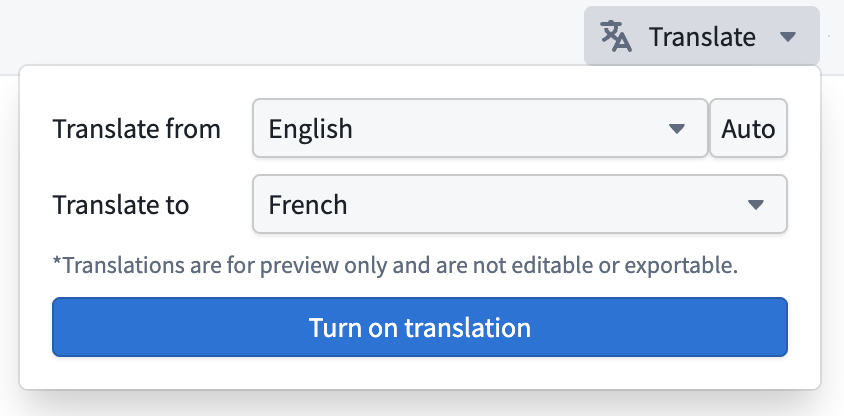Image resolution: width=844 pixels, height=416 pixels.
Task: Click the caret beside Translate
Action: pyautogui.click(x=787, y=37)
